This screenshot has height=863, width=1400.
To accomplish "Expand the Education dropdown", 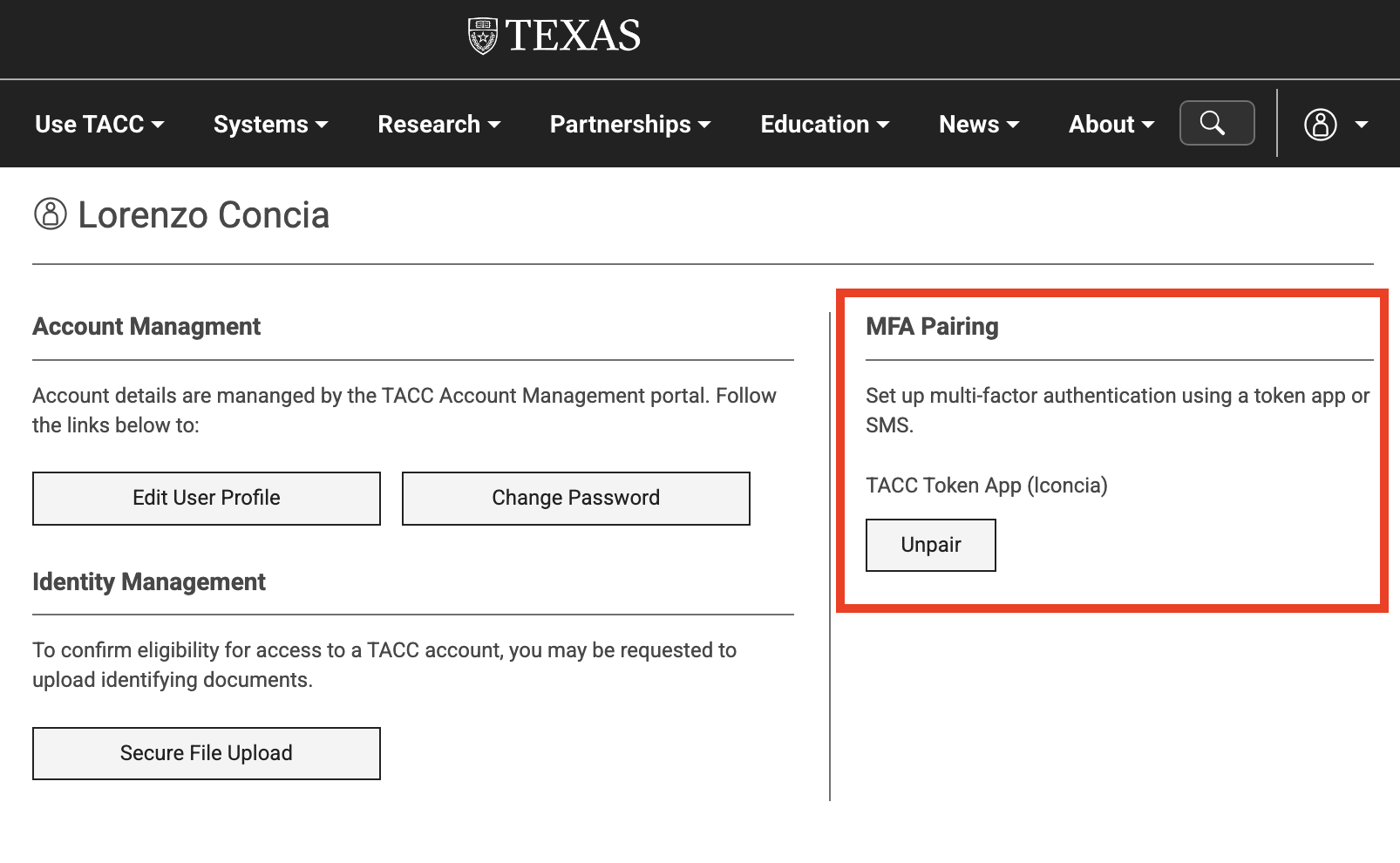I will [x=825, y=124].
